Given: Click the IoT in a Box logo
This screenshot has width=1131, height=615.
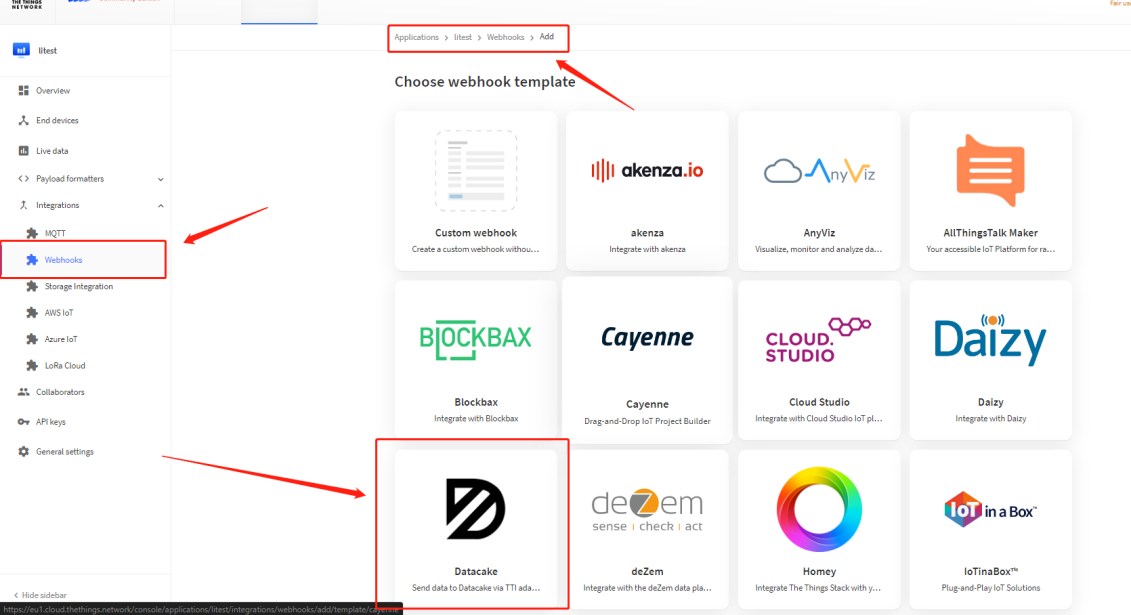Looking at the screenshot, I should 990,509.
